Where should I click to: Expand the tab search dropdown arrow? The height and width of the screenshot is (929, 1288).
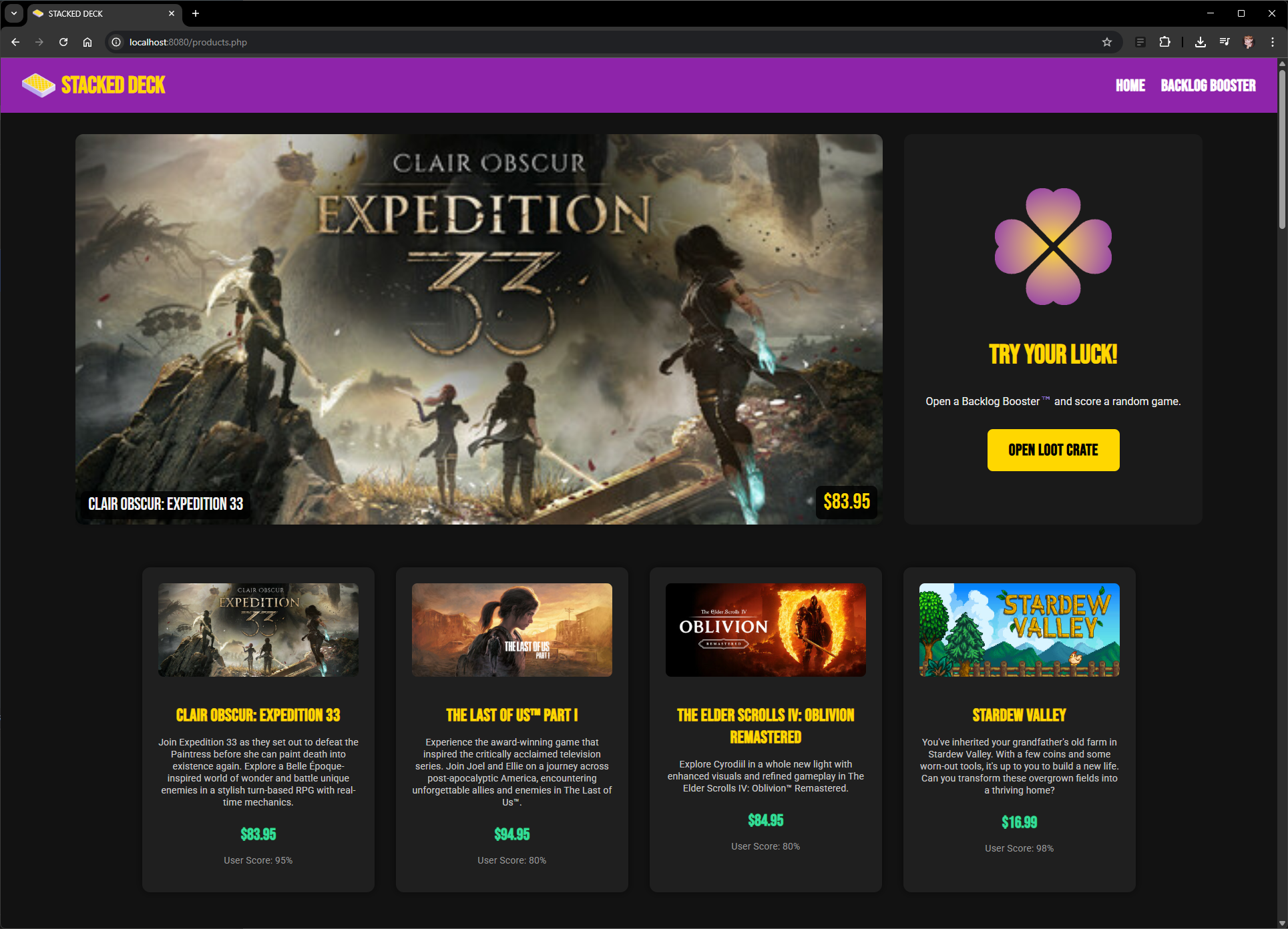[14, 13]
